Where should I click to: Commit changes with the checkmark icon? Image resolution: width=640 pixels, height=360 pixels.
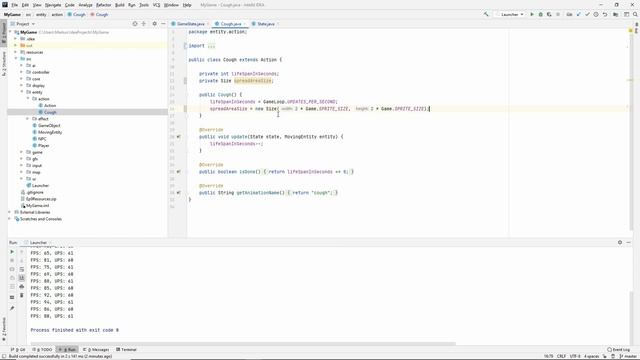pos(587,14)
